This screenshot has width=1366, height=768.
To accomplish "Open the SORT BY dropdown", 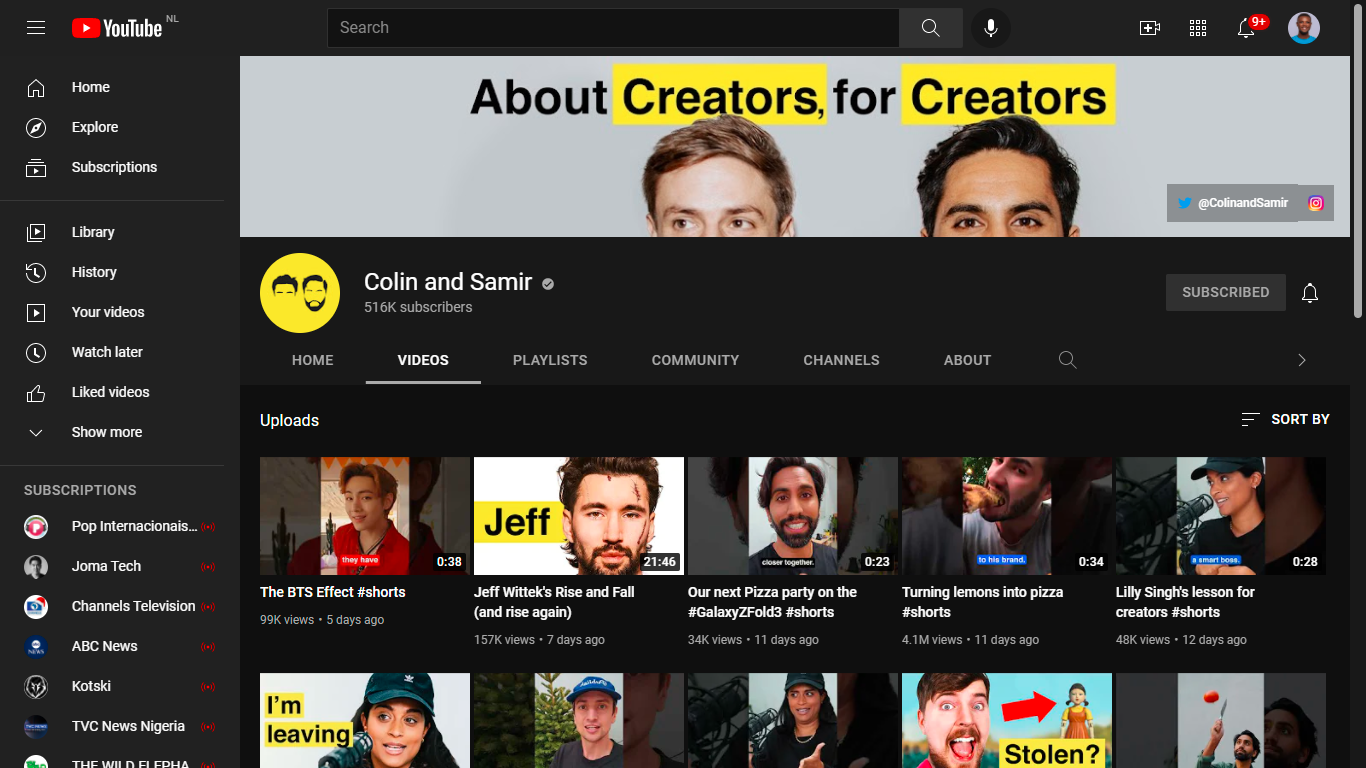I will pos(1286,420).
